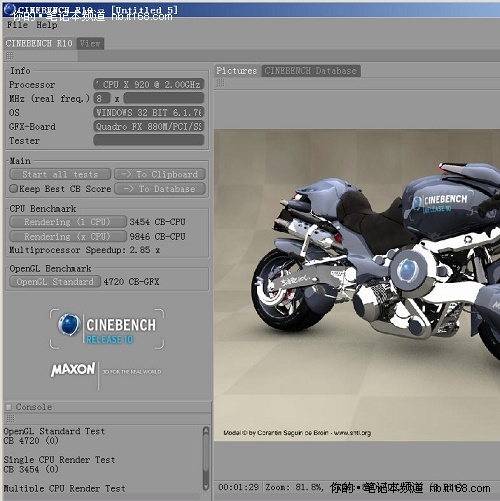500x501 pixels.
Task: Click the rendered motorcycle picture
Action: tap(357, 285)
